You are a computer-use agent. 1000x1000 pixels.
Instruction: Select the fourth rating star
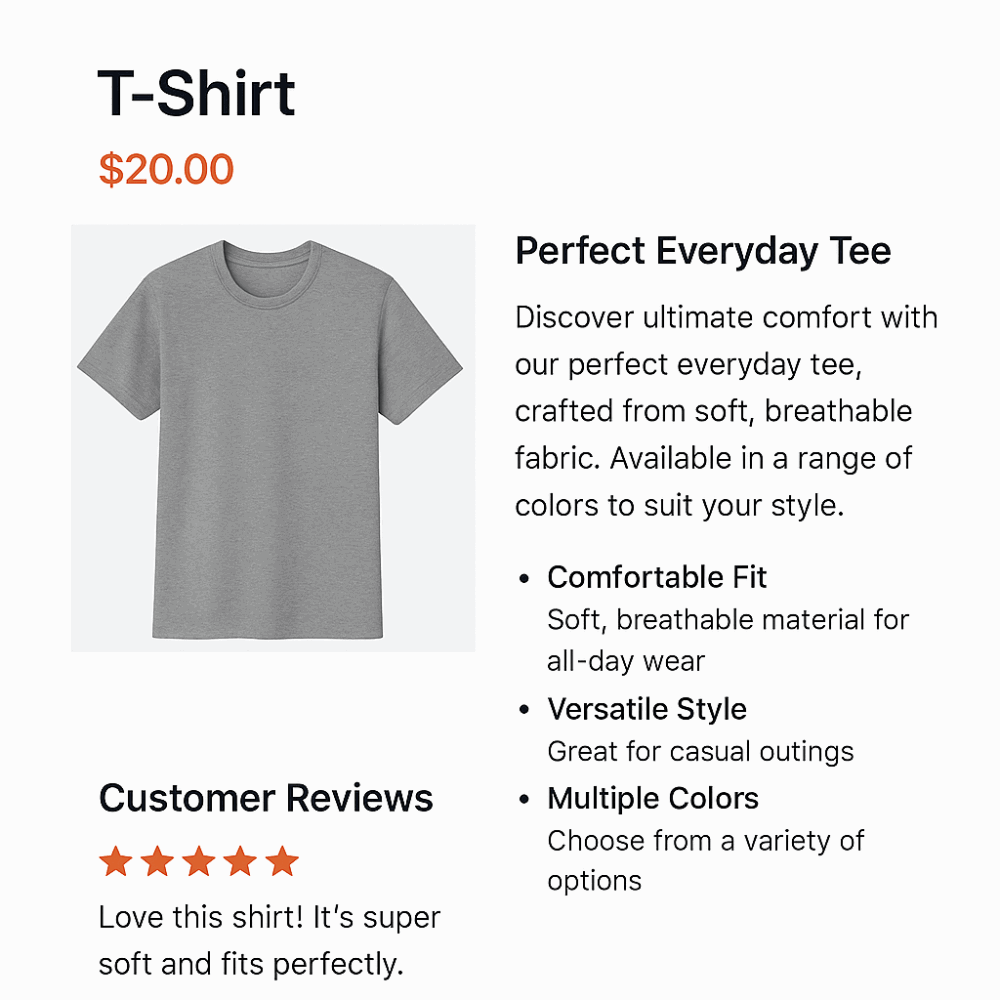[x=240, y=861]
